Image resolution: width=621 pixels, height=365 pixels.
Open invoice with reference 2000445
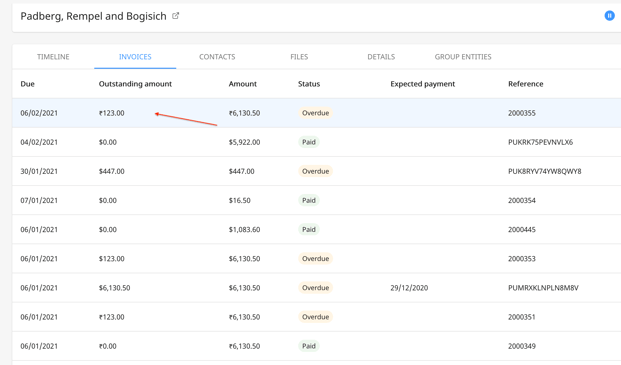[x=522, y=230]
